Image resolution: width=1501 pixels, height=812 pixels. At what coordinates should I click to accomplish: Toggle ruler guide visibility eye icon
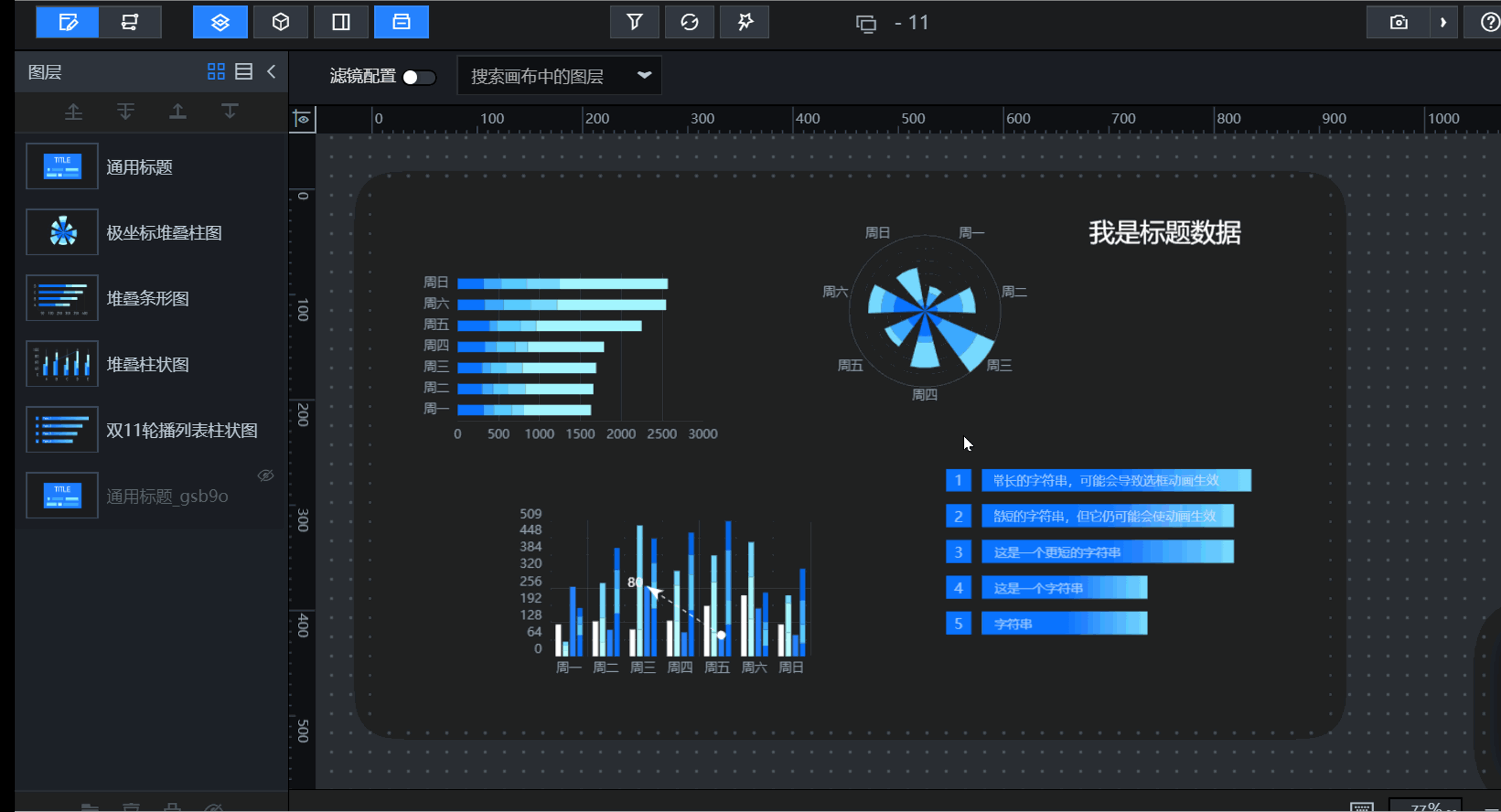click(303, 119)
